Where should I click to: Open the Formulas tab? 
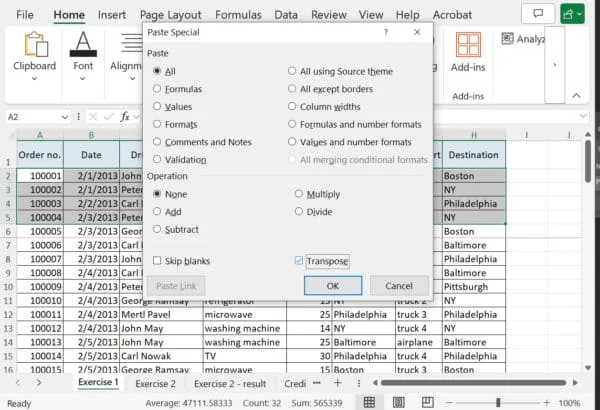click(238, 15)
